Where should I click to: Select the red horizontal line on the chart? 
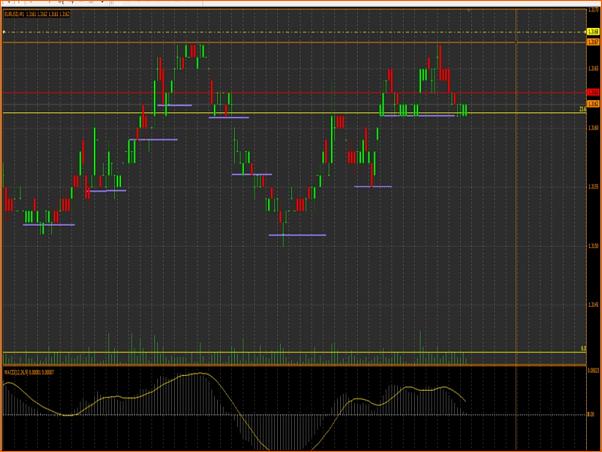294,93
